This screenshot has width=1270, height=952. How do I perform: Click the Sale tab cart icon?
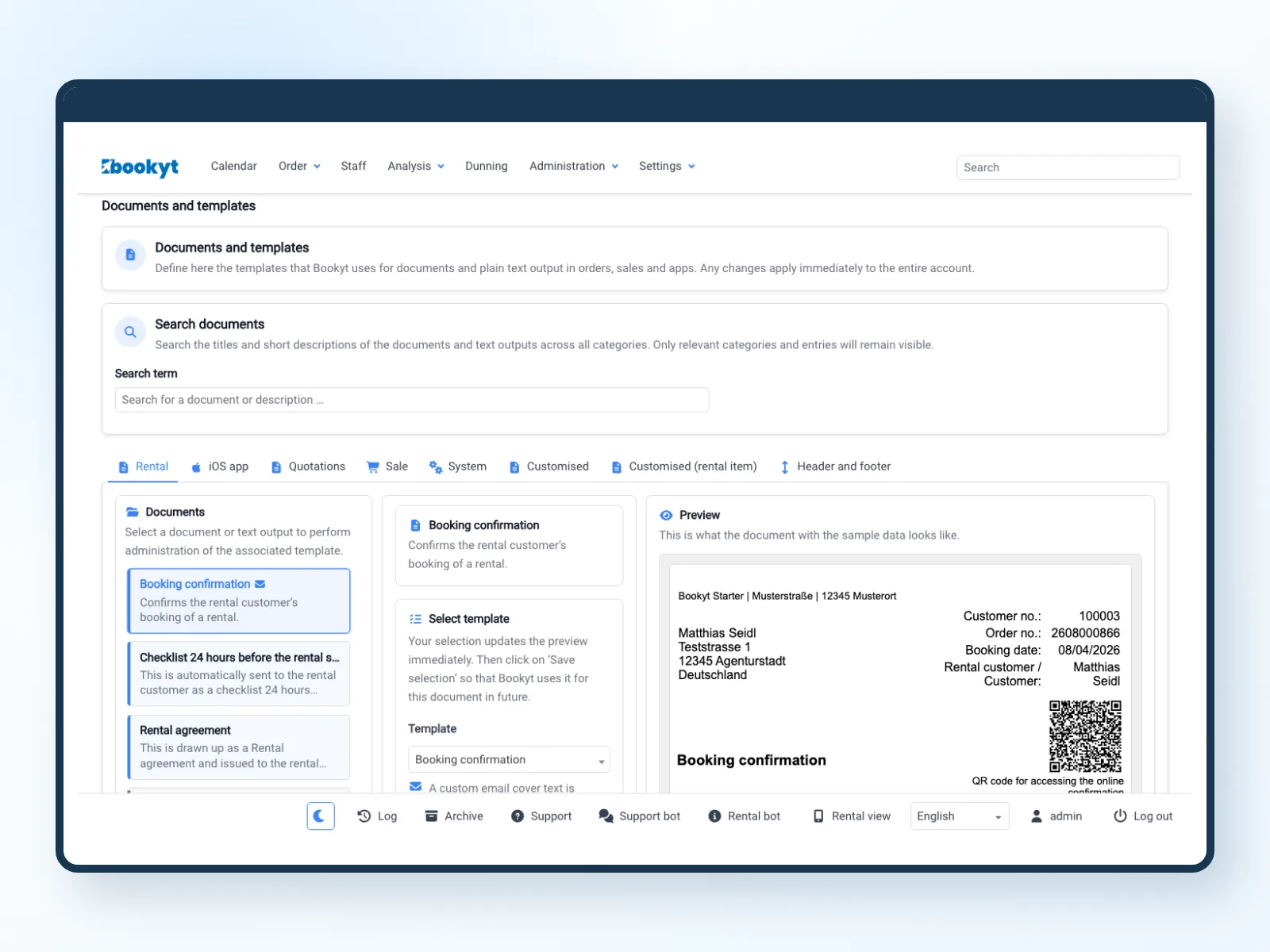(x=373, y=467)
